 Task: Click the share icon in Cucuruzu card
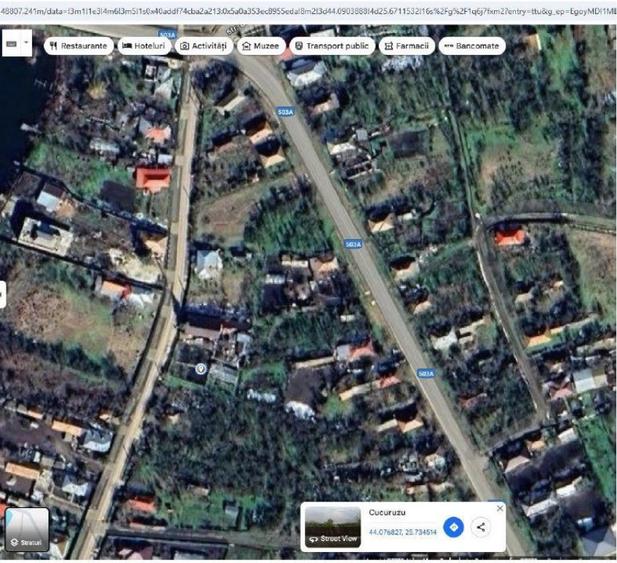click(480, 527)
